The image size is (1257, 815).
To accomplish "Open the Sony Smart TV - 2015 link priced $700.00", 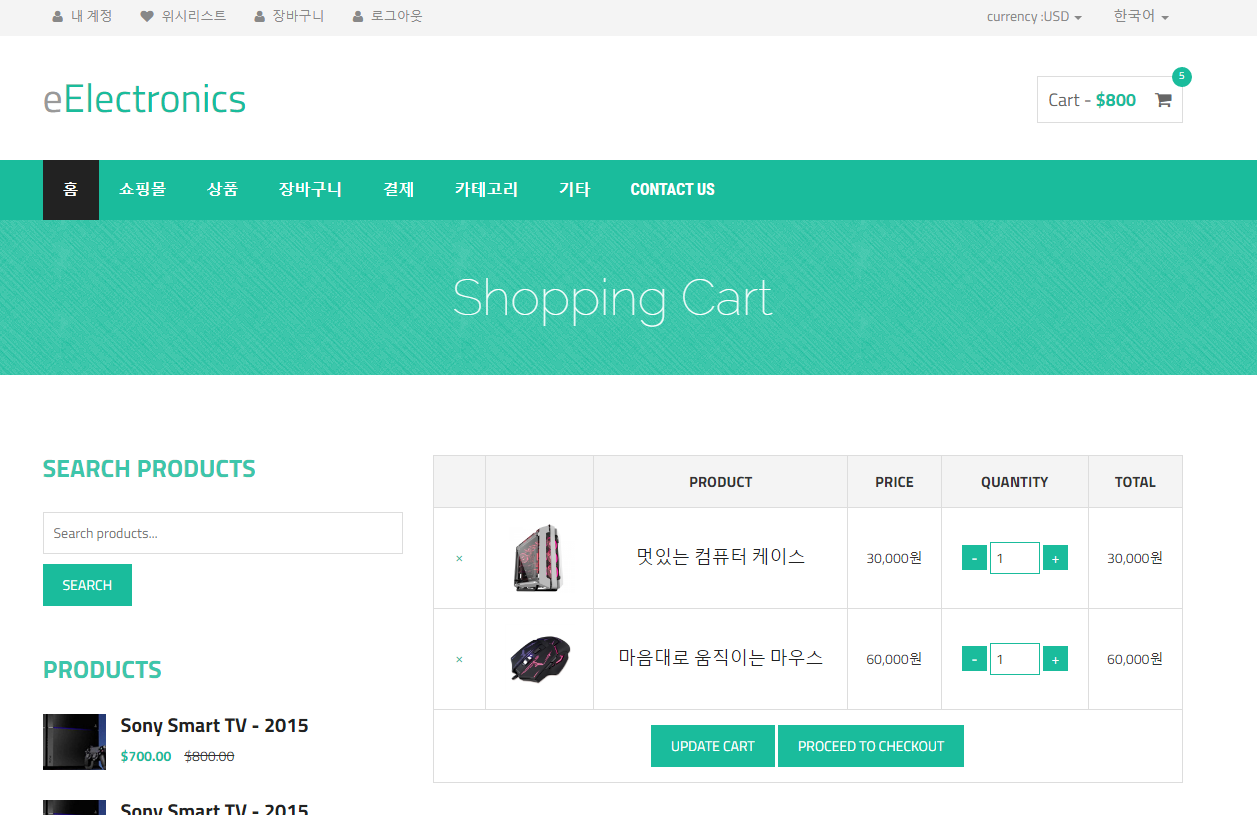I will point(214,726).
